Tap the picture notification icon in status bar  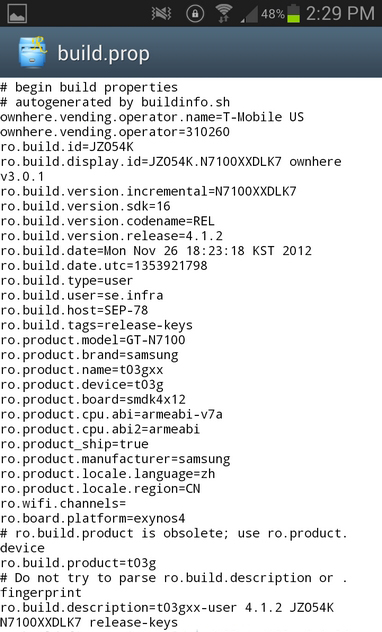click(17, 13)
